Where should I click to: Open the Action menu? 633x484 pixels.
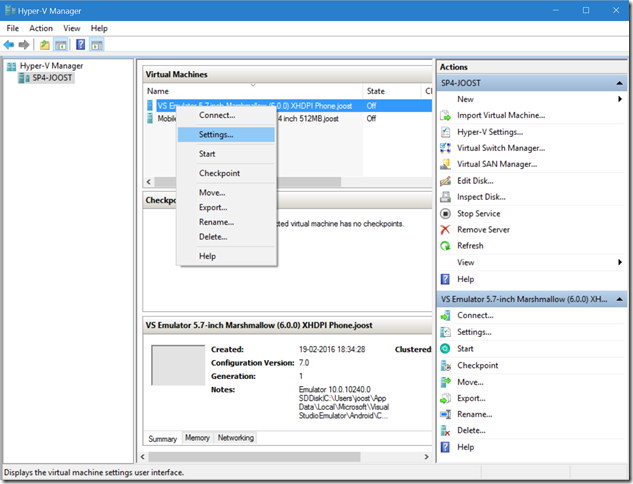[x=41, y=28]
